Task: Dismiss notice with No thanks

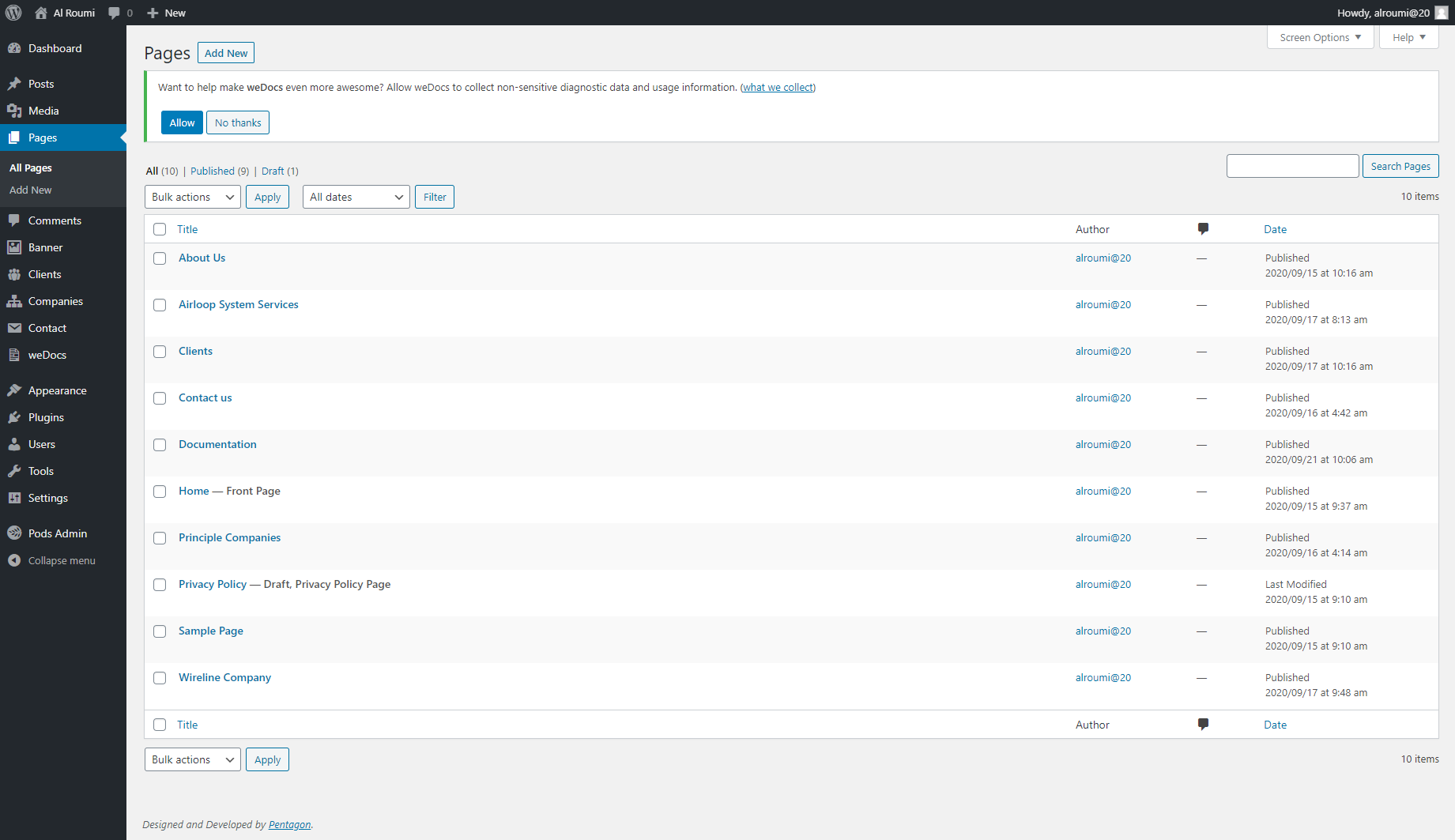Action: pos(238,122)
